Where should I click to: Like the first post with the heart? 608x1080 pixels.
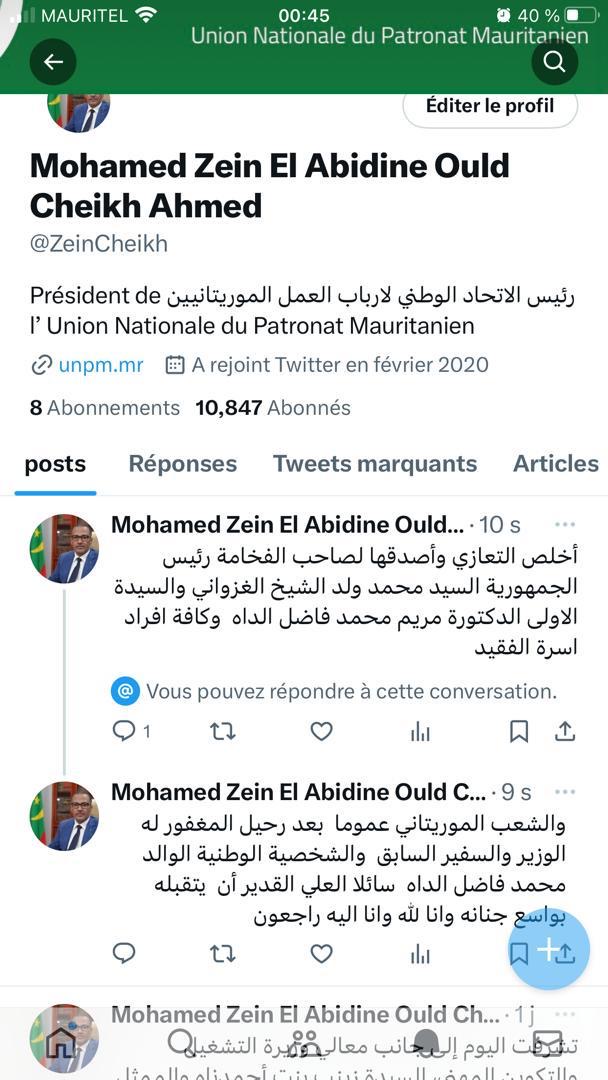click(321, 732)
